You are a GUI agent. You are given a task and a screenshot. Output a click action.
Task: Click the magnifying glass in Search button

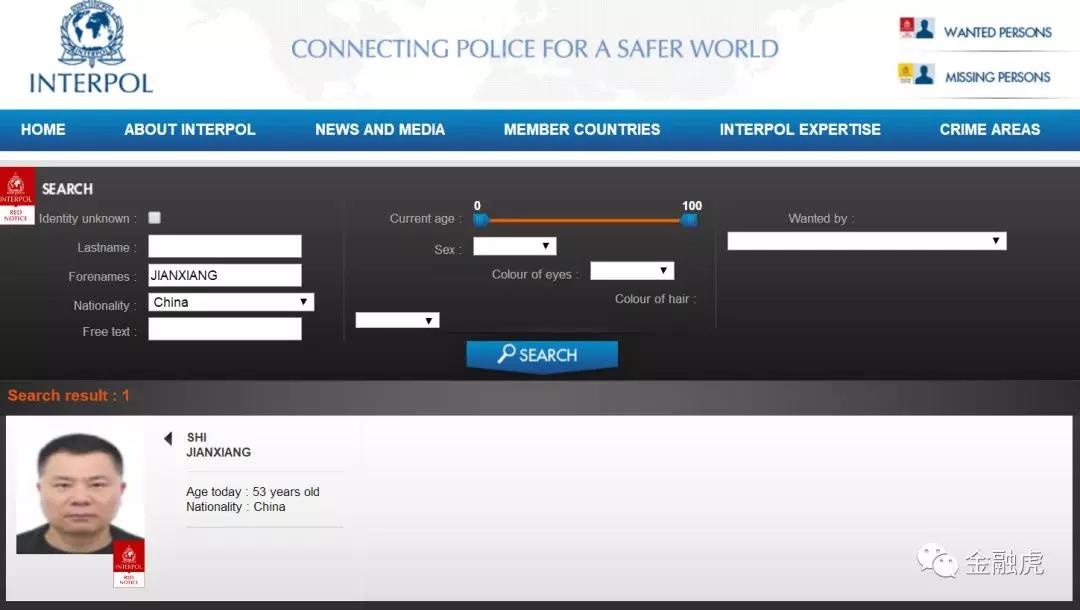[x=507, y=354]
